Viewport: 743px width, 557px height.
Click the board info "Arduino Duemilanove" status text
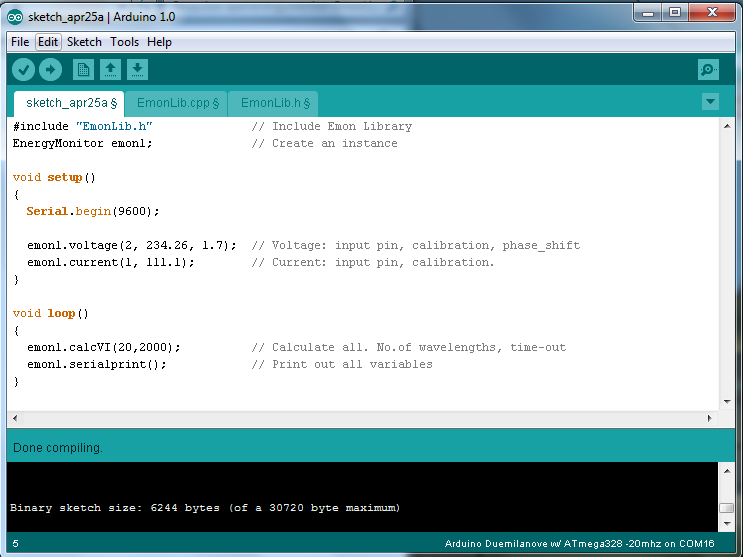[580, 544]
